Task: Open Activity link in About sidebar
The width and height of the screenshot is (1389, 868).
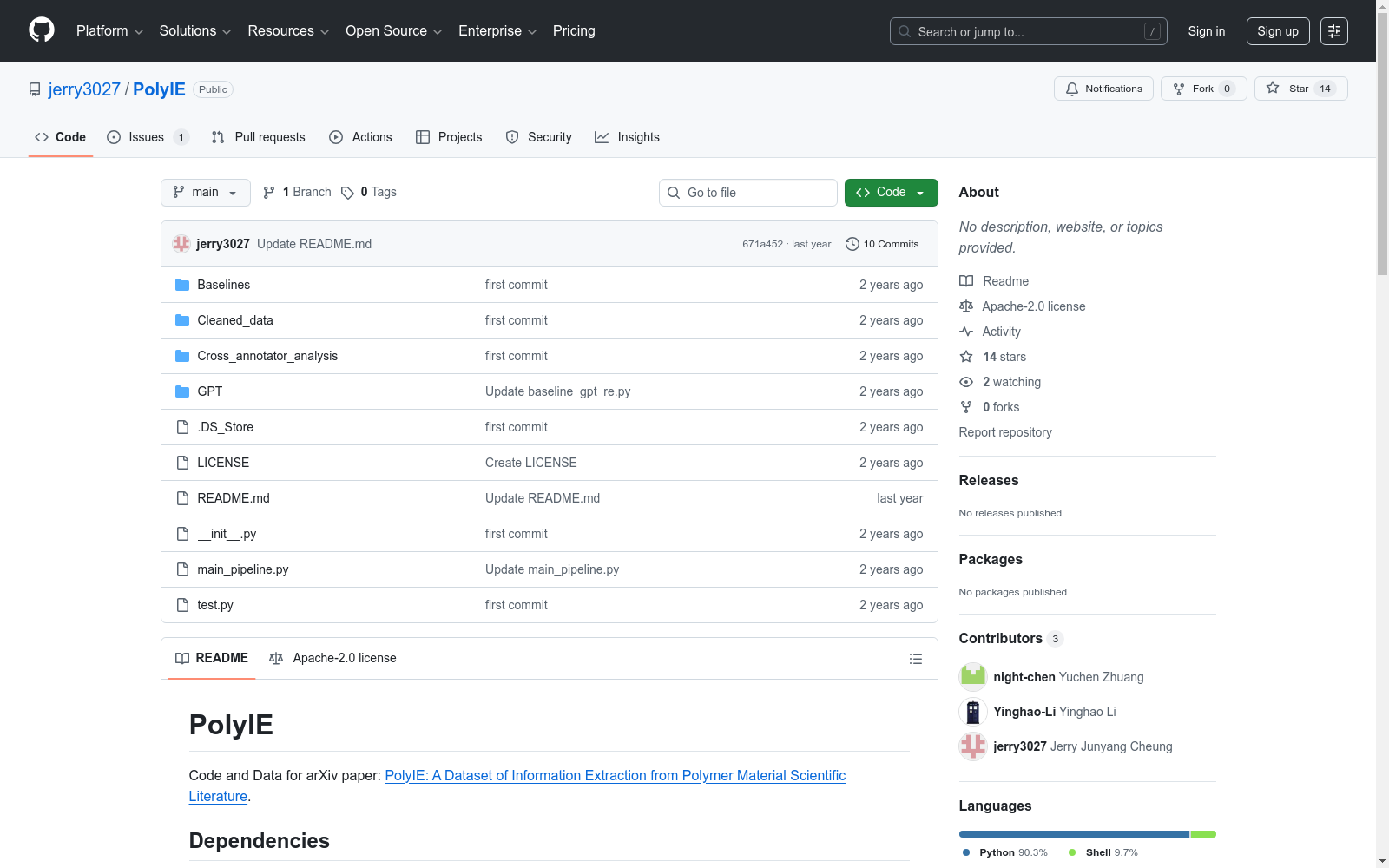Action: click(x=991, y=332)
